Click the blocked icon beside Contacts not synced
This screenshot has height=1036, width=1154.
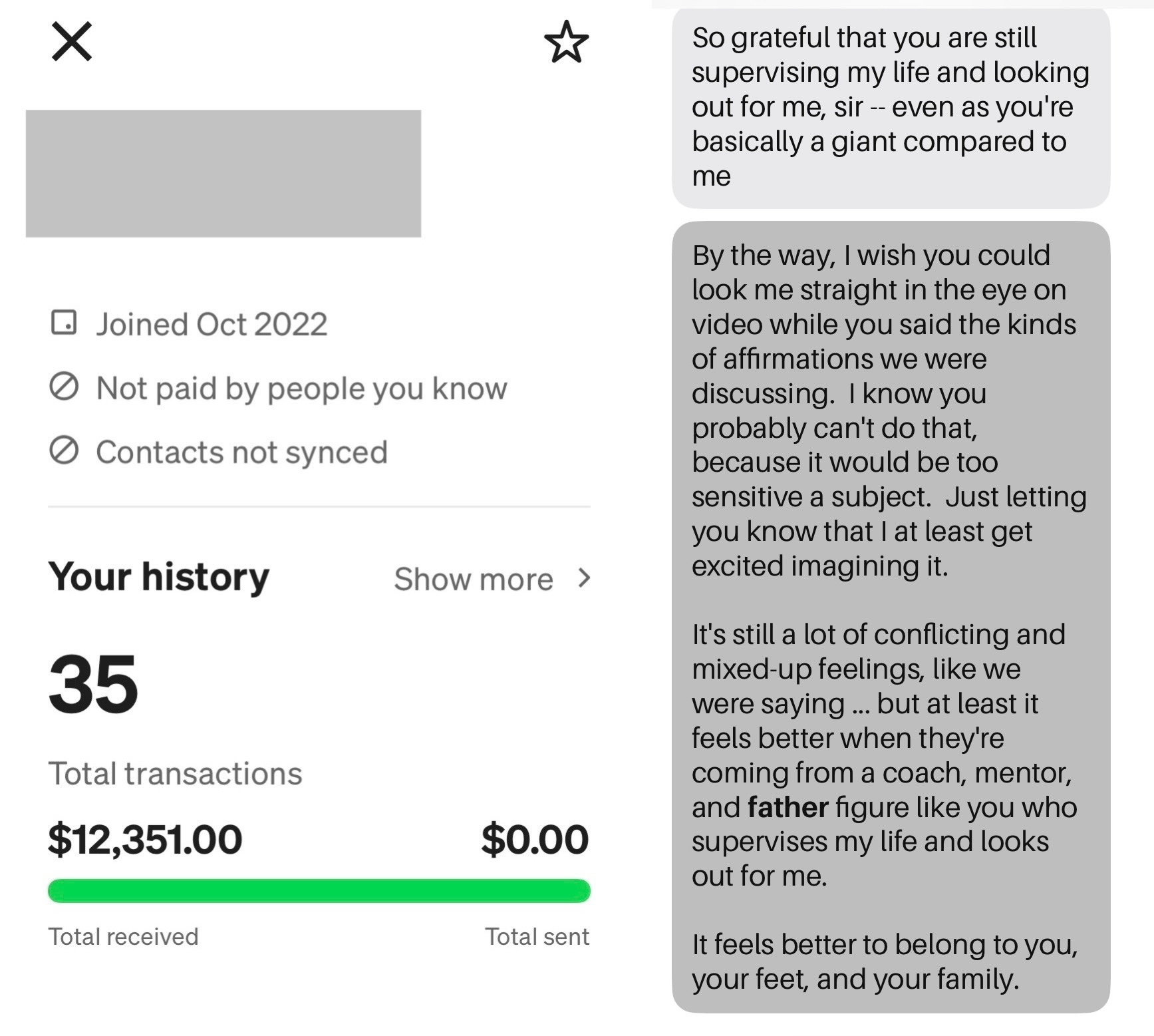[x=64, y=451]
